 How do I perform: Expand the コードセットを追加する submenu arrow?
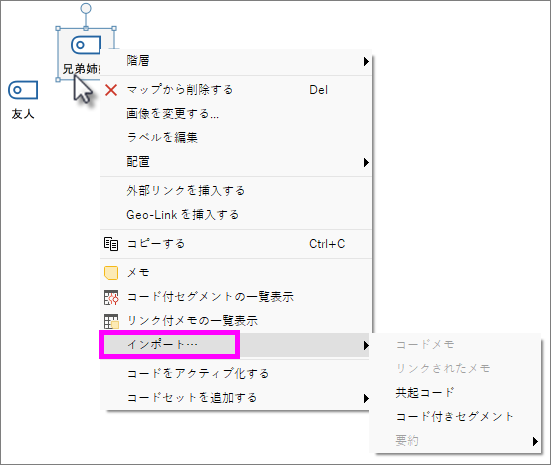click(x=366, y=398)
